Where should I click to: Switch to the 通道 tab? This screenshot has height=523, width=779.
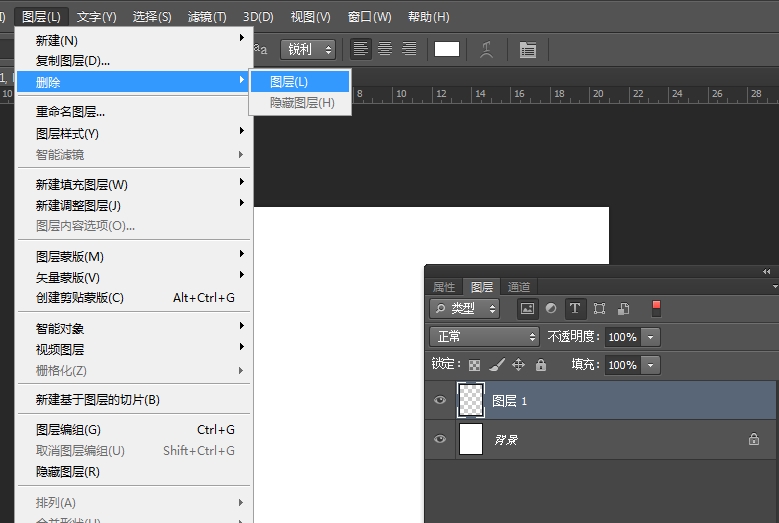tap(519, 287)
